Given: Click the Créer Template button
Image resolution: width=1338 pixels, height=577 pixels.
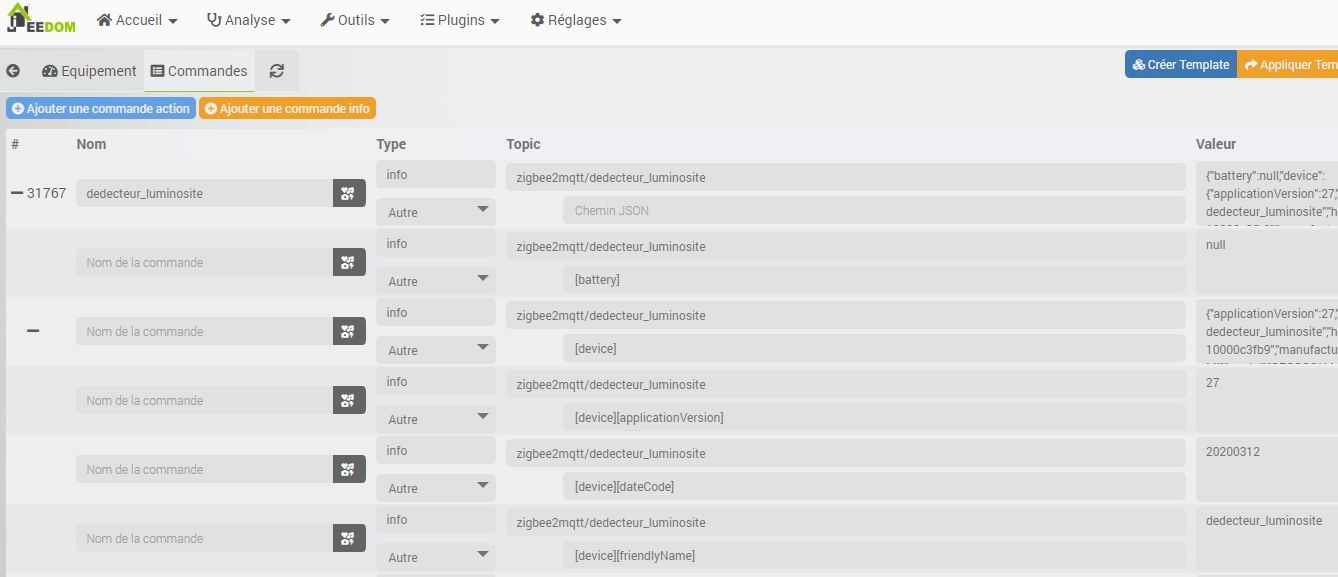Looking at the screenshot, I should 1181,65.
